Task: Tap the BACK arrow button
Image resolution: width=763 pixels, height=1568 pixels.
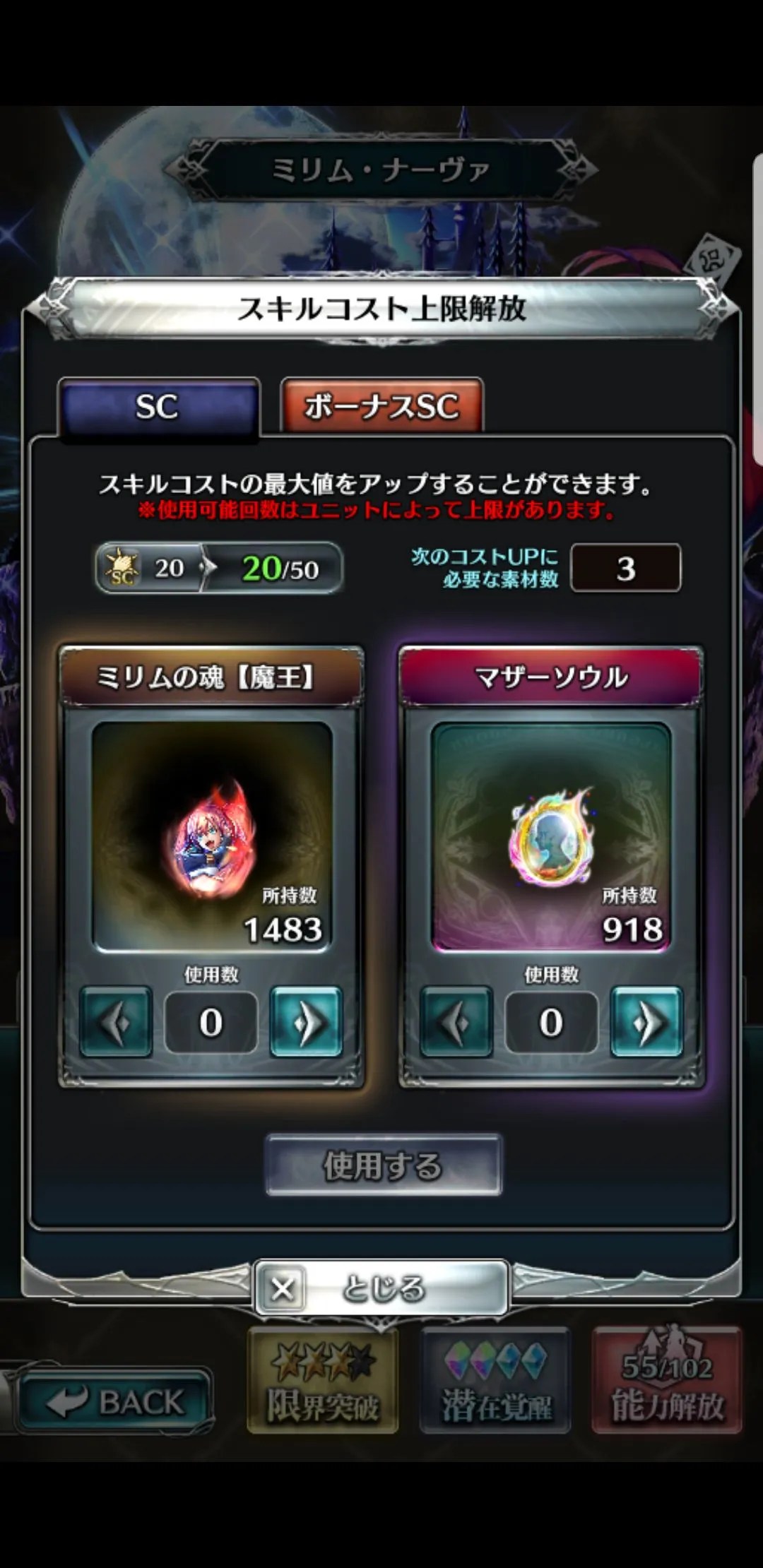Action: (114, 1401)
